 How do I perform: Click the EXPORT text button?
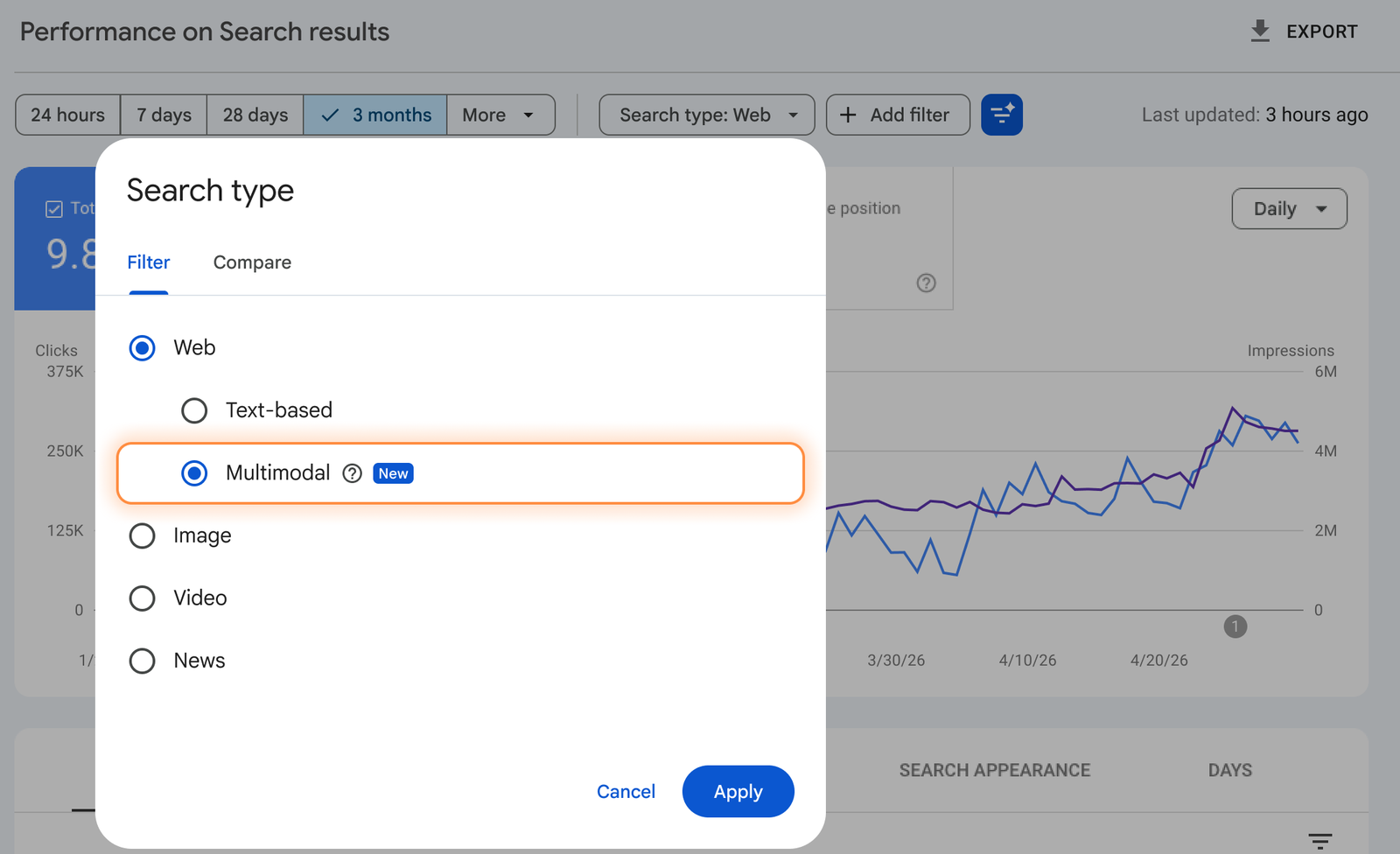(1322, 31)
